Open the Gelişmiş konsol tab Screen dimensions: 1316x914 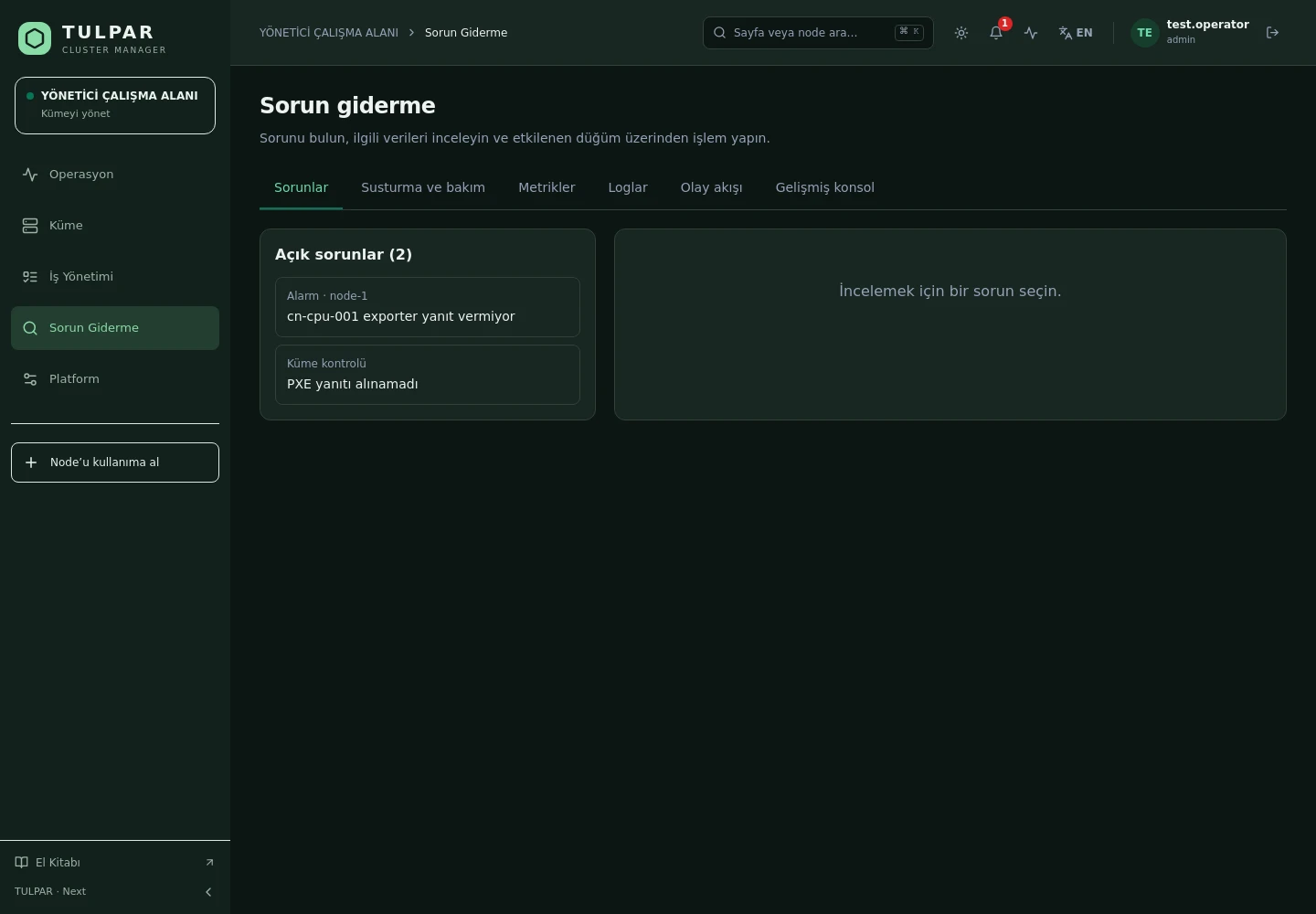825,187
